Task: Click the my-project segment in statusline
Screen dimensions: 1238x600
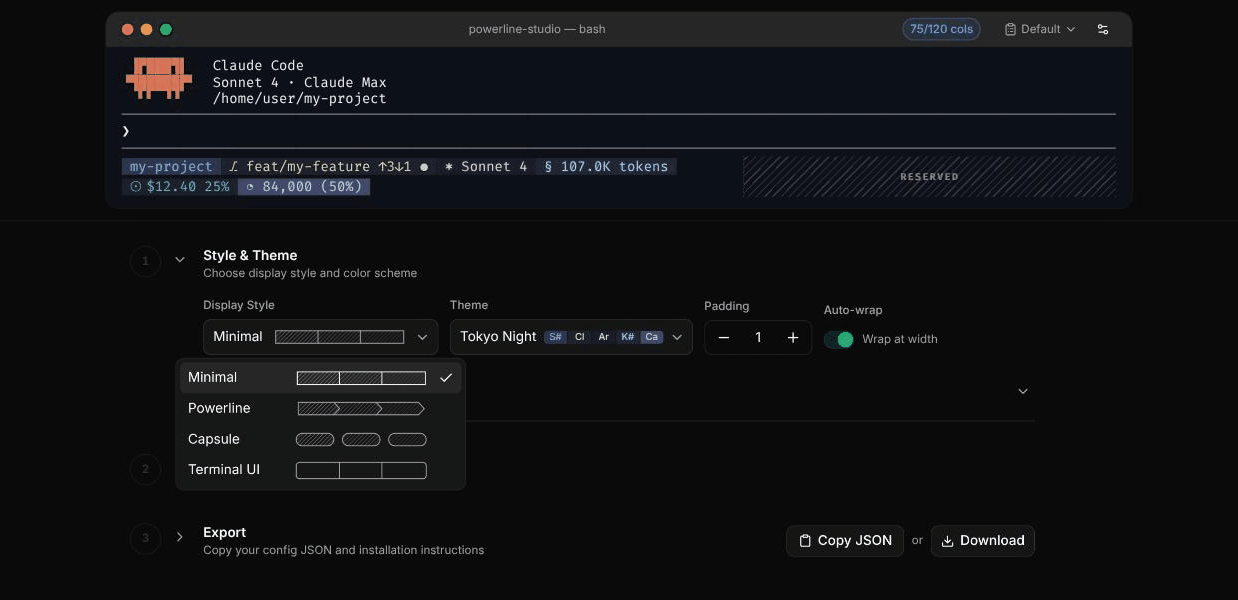Action: [x=171, y=167]
